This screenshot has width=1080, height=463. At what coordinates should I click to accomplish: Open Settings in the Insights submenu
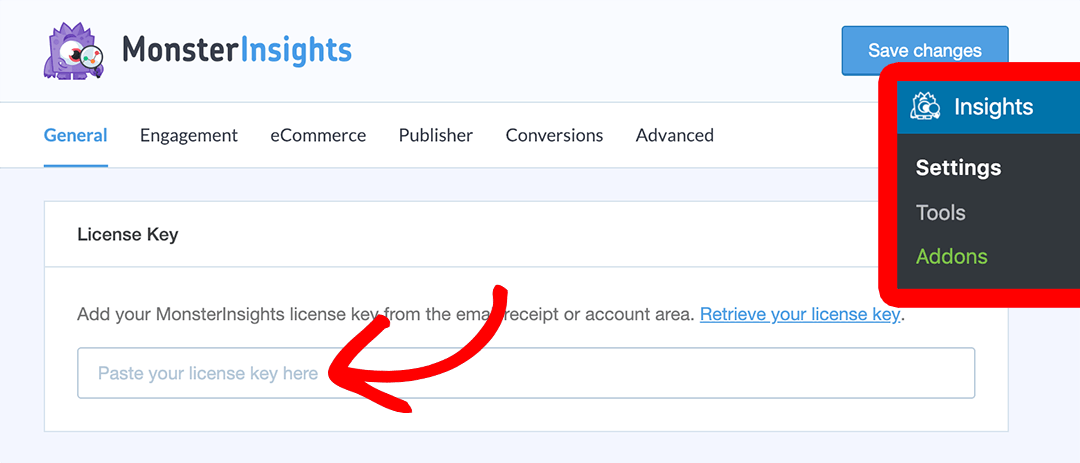click(x=958, y=168)
